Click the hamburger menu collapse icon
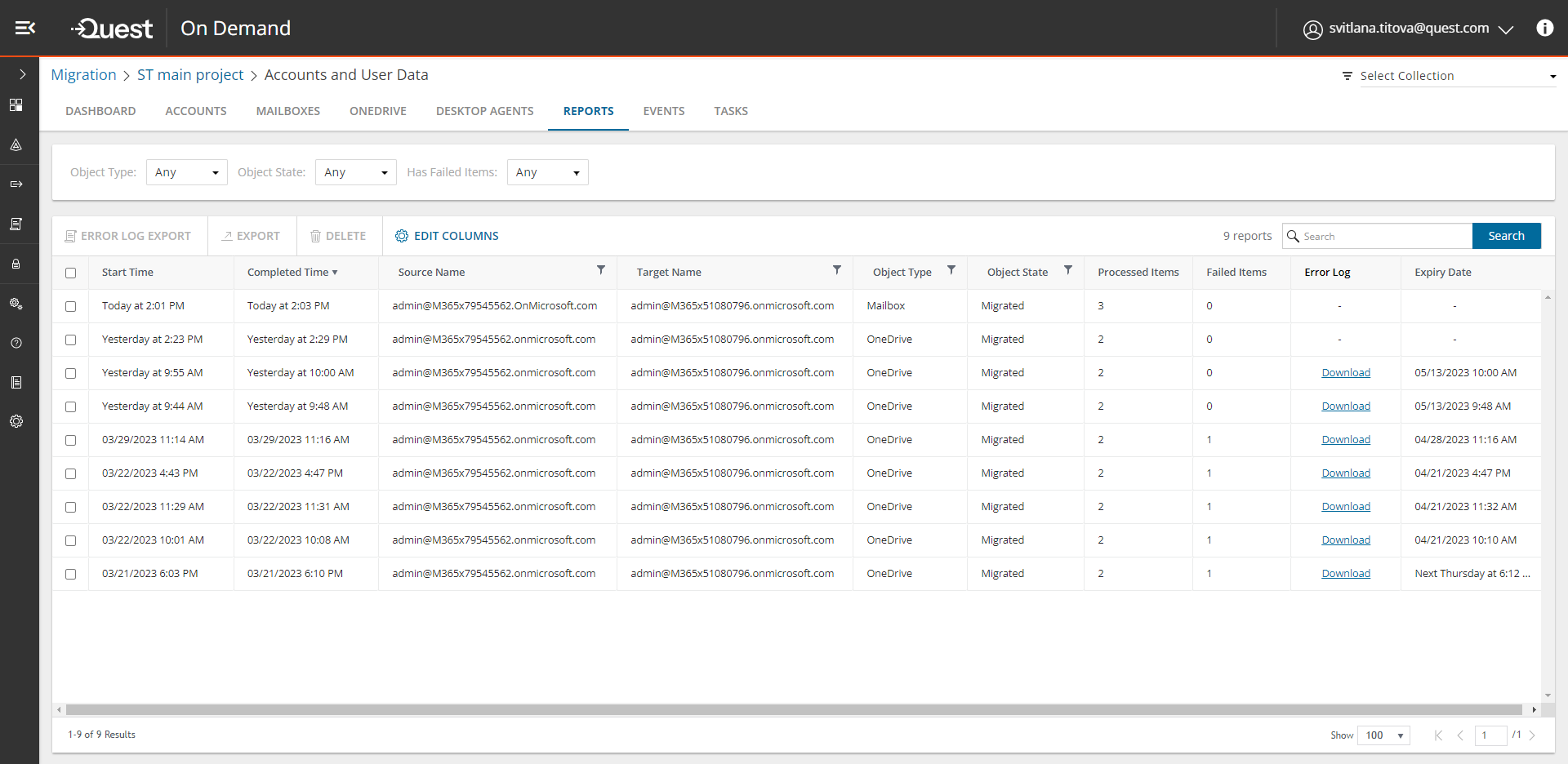This screenshot has width=1568, height=764. coord(24,28)
